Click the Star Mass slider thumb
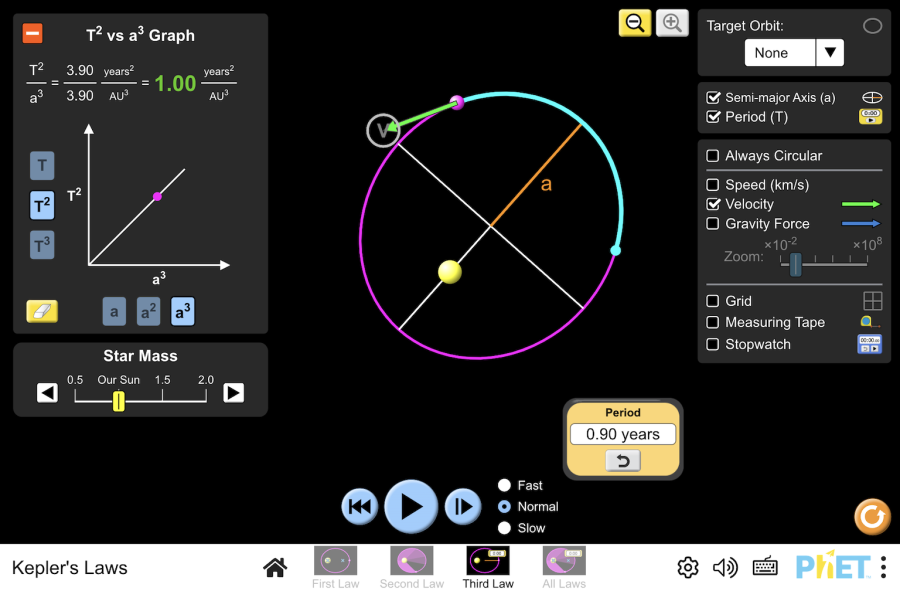900x591 pixels. click(119, 401)
